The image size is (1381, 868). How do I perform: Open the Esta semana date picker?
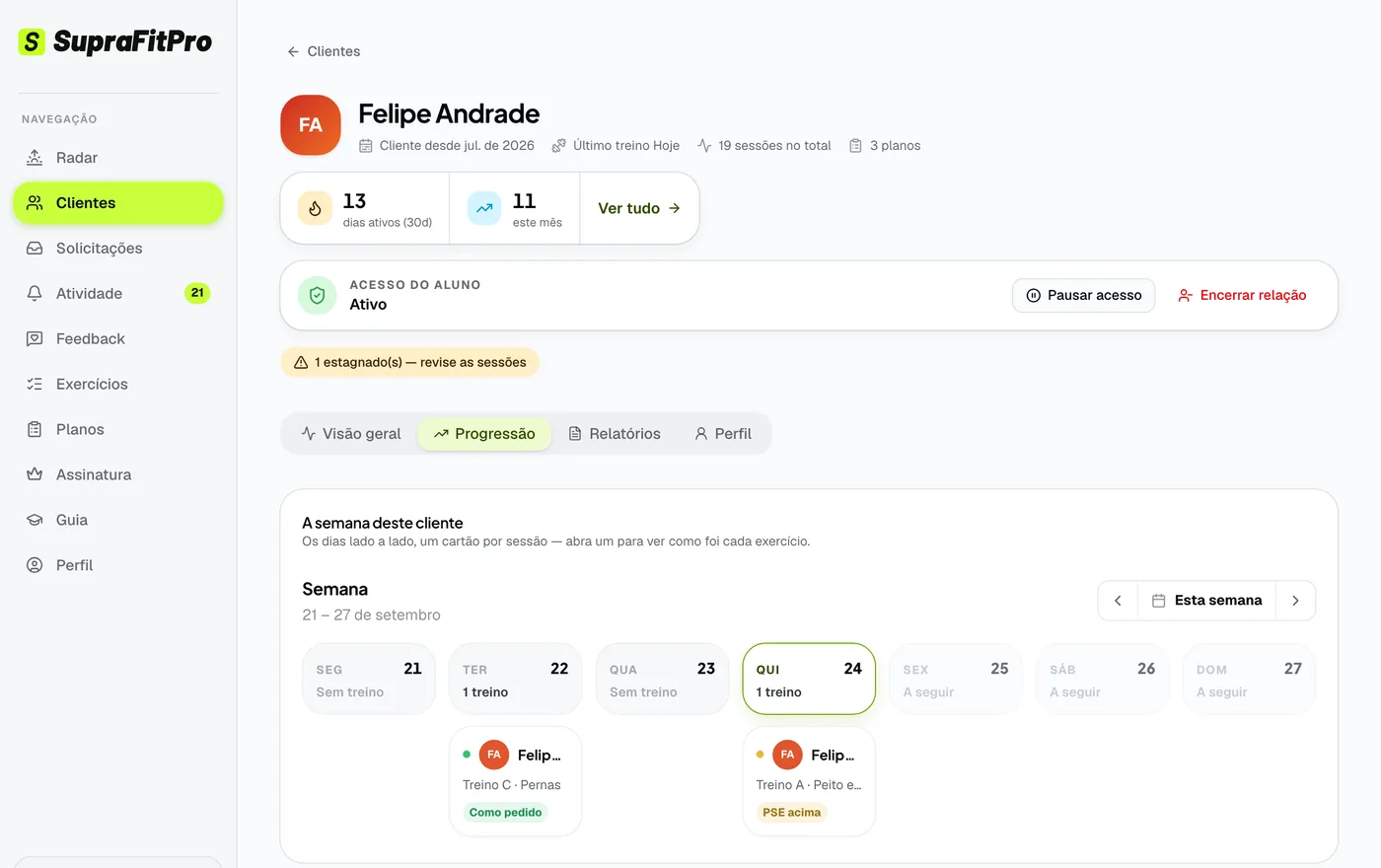tap(1206, 601)
